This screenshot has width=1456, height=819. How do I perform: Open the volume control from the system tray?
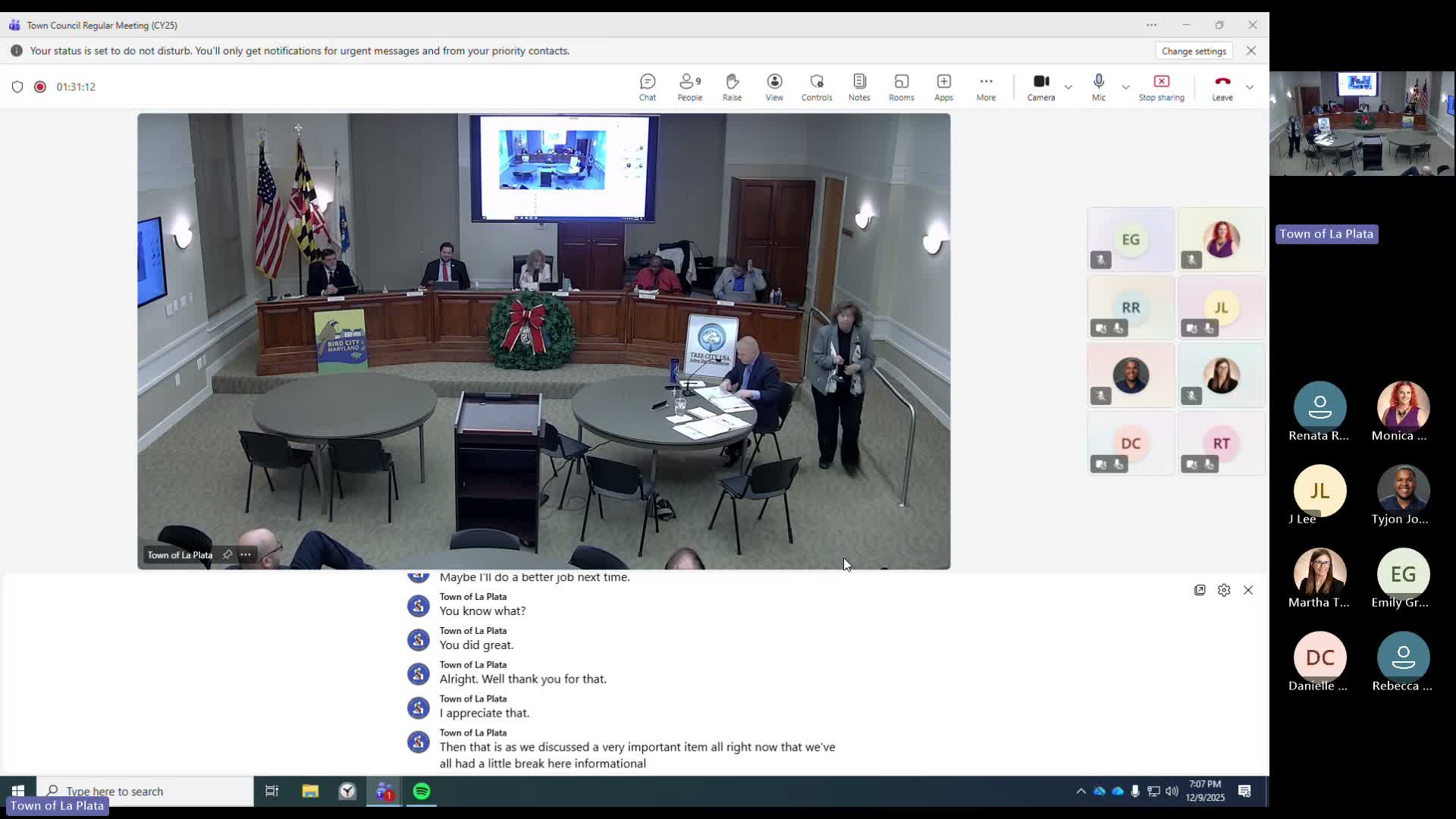point(1172,791)
